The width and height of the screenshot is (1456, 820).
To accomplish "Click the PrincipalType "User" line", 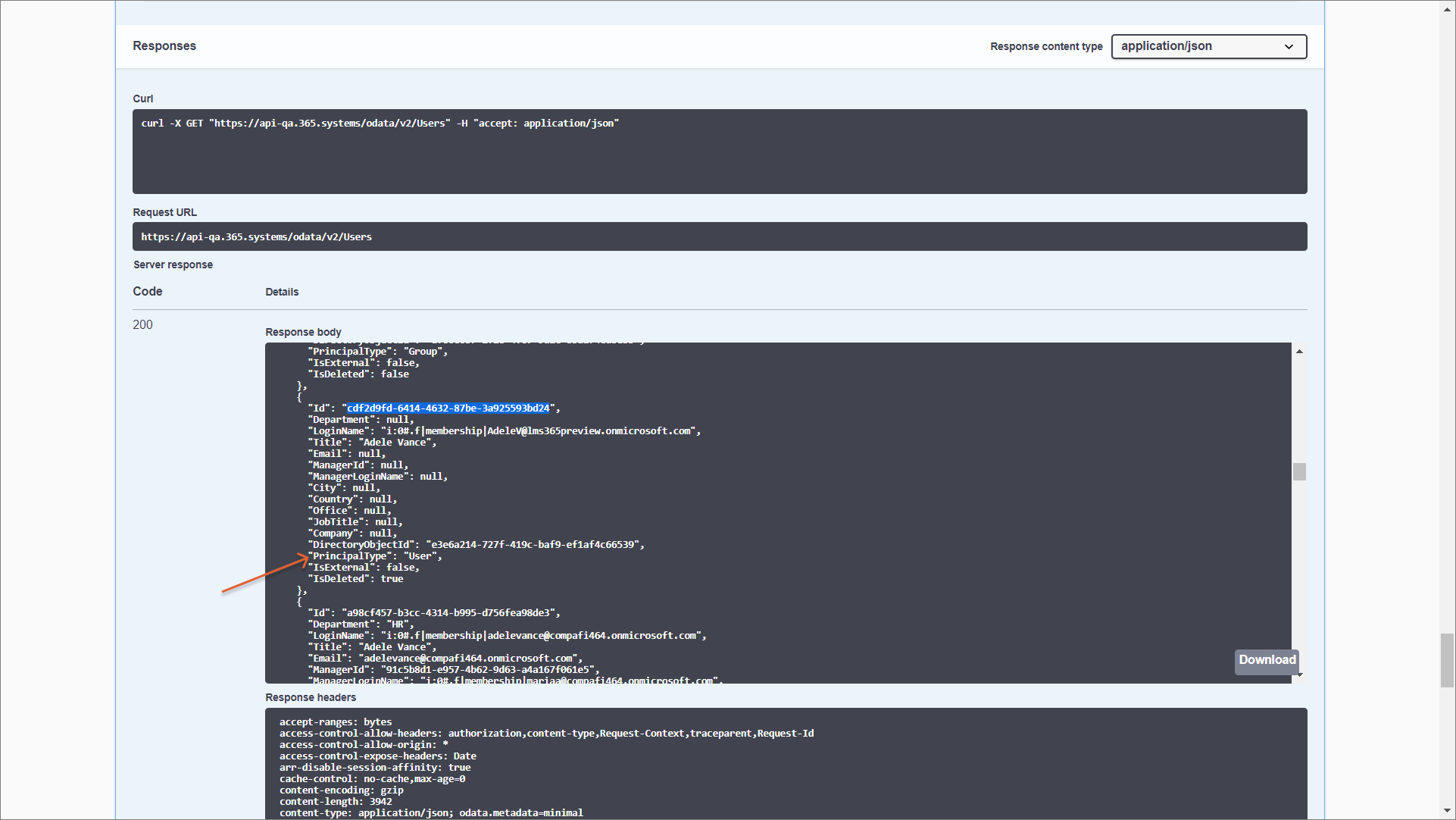I will (375, 556).
